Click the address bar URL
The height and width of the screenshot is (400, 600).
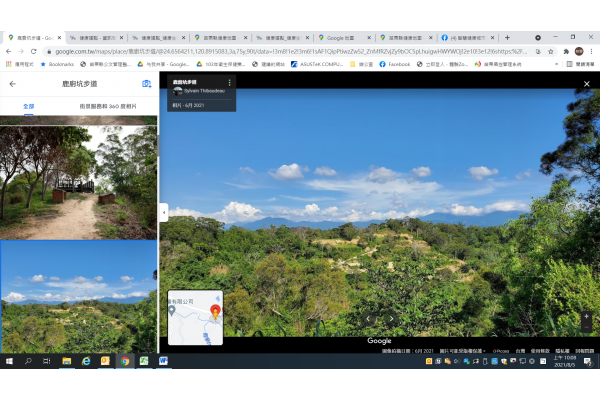click(x=291, y=51)
